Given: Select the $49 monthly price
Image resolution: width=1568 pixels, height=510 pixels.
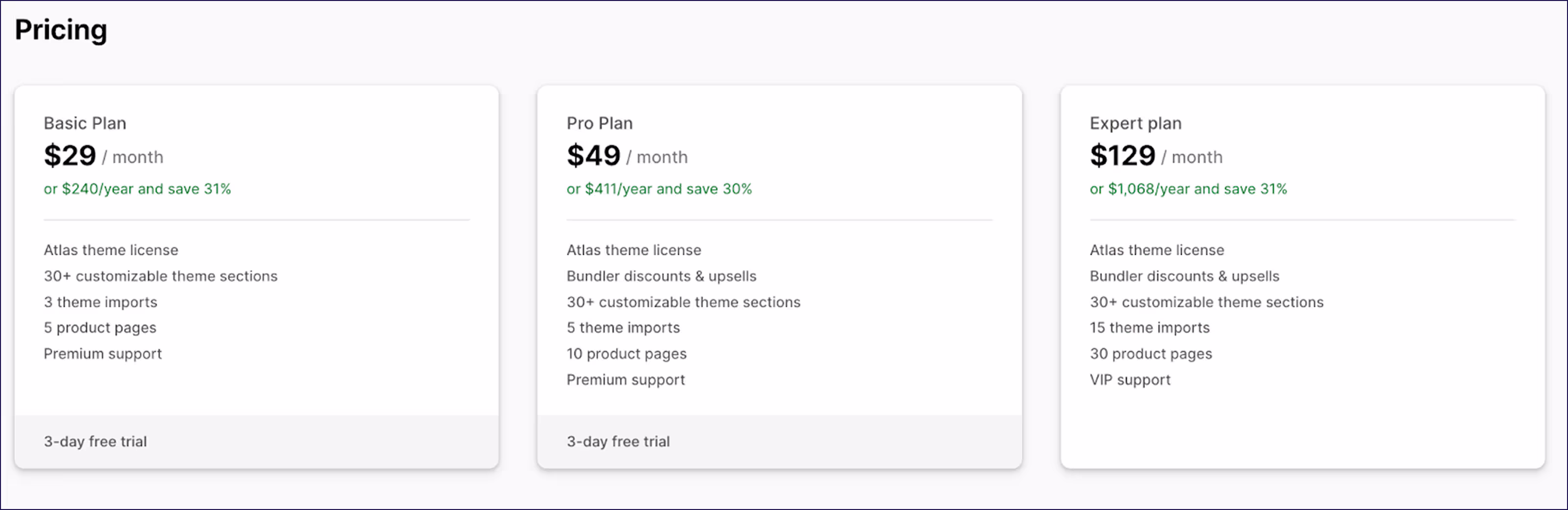Looking at the screenshot, I should click(x=593, y=155).
